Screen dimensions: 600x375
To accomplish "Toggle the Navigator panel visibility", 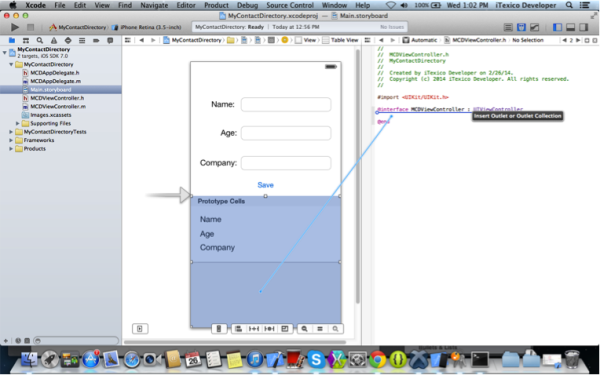I will (x=558, y=27).
